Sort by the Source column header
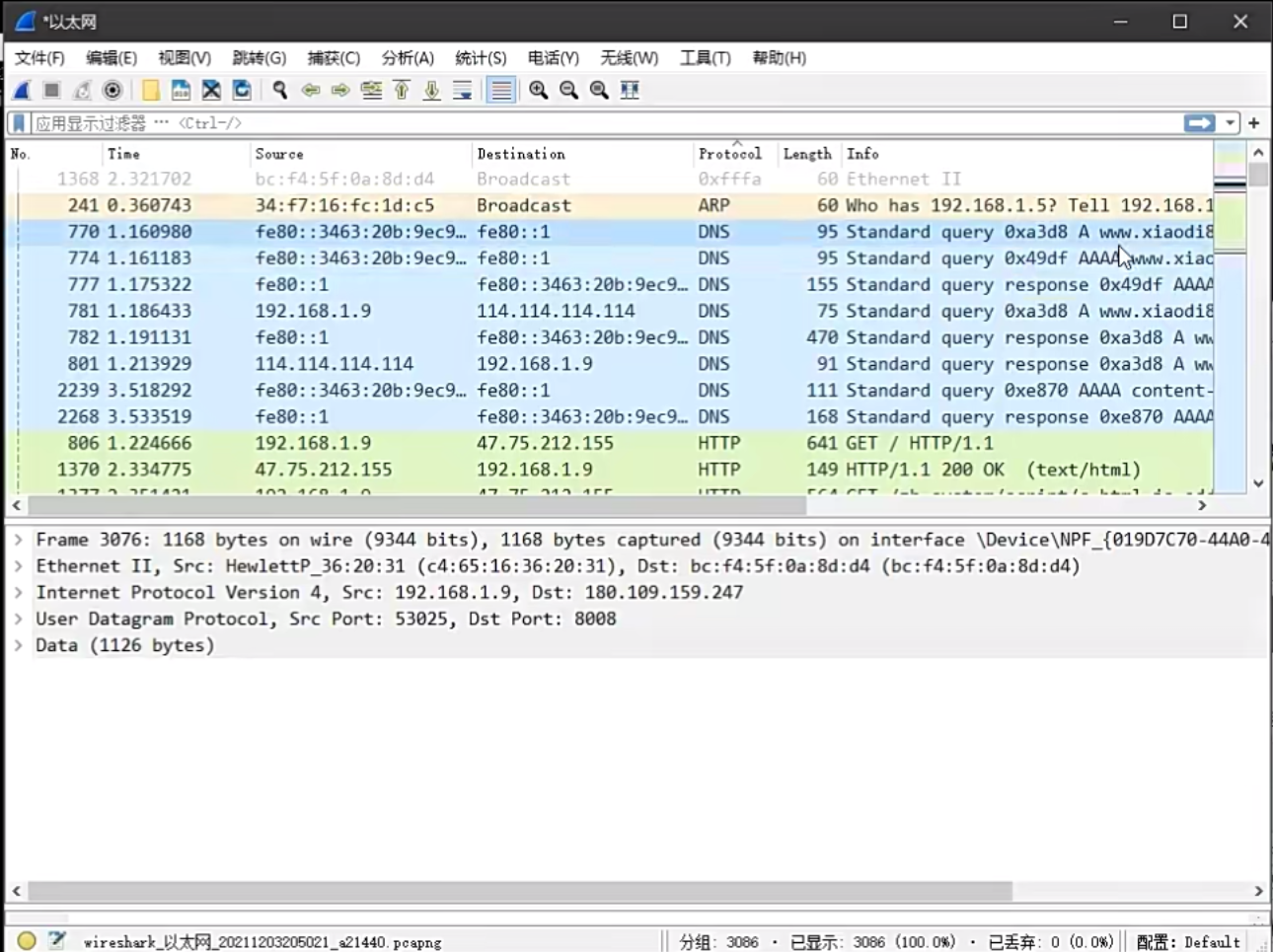The height and width of the screenshot is (952, 1273). point(360,154)
